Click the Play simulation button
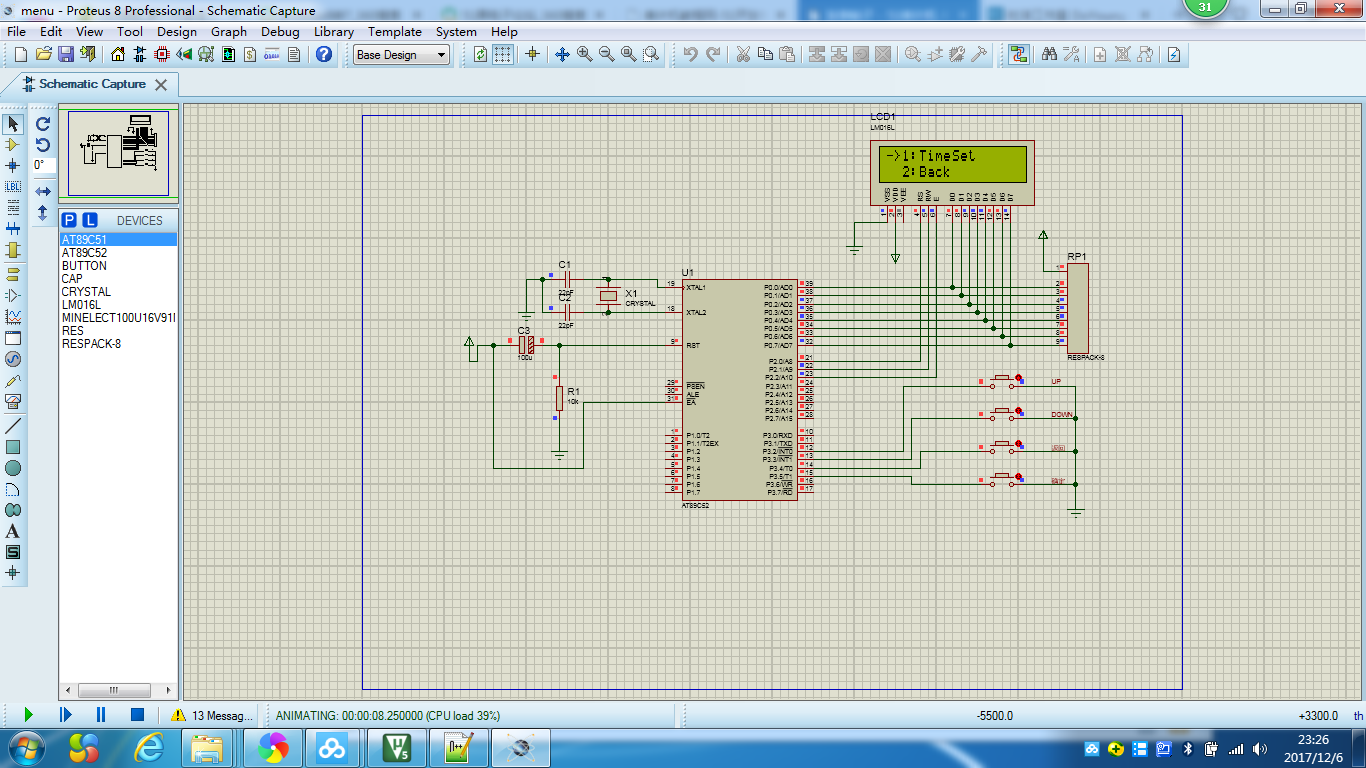 click(x=28, y=715)
